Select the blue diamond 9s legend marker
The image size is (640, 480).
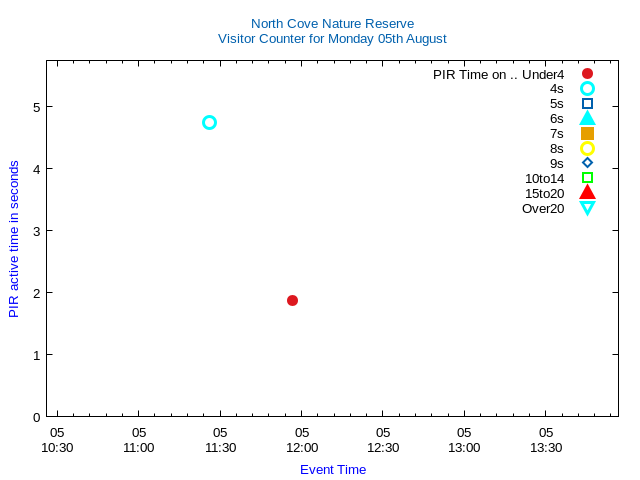point(587,163)
